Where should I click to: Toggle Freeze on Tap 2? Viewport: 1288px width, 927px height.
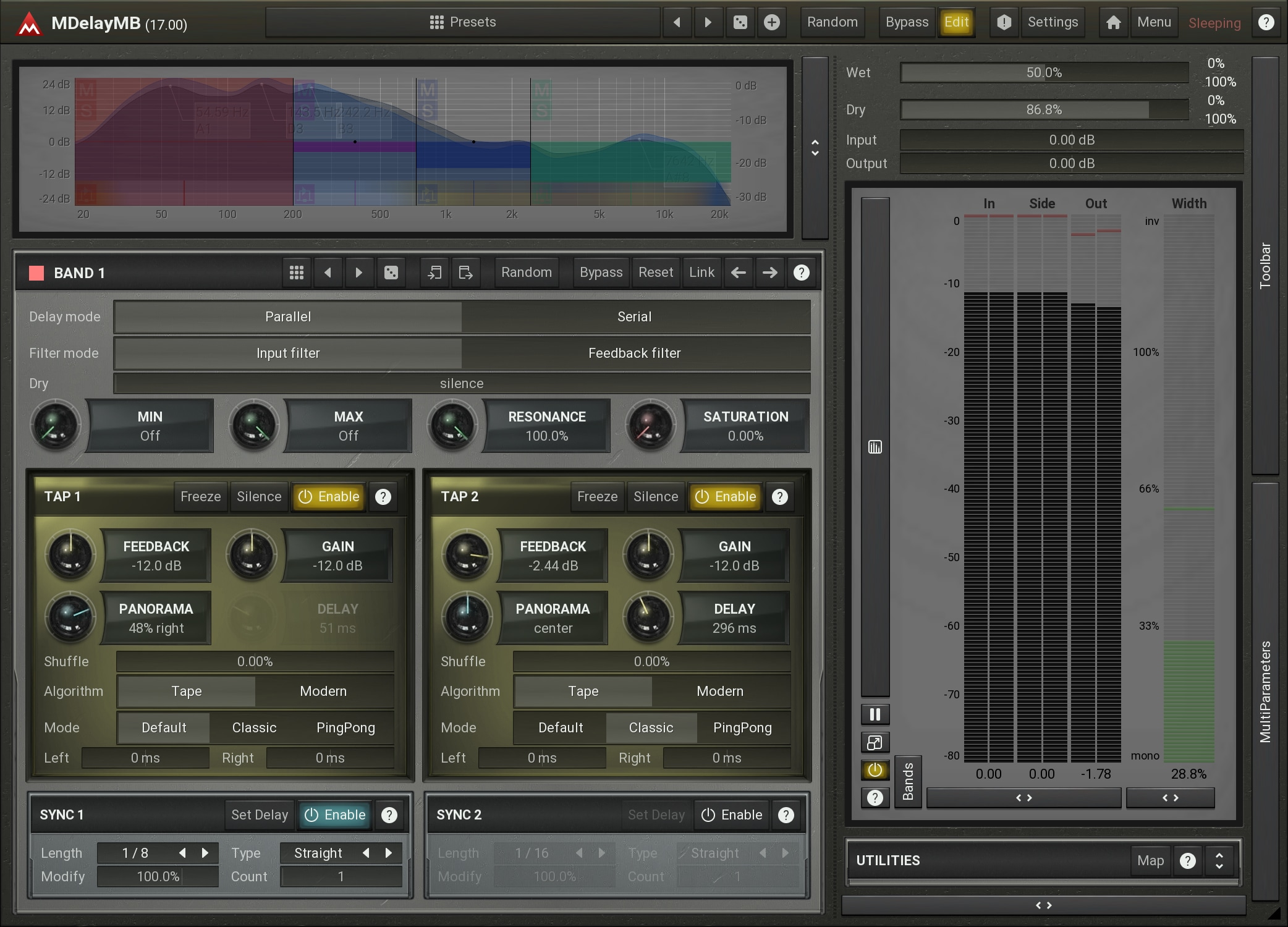[597, 497]
